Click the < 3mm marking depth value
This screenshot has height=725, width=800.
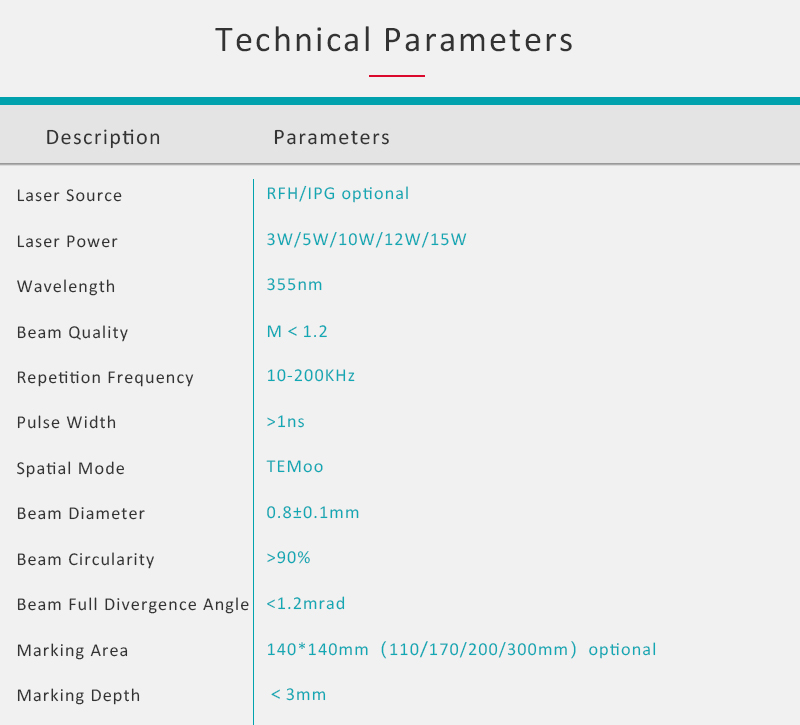[298, 694]
